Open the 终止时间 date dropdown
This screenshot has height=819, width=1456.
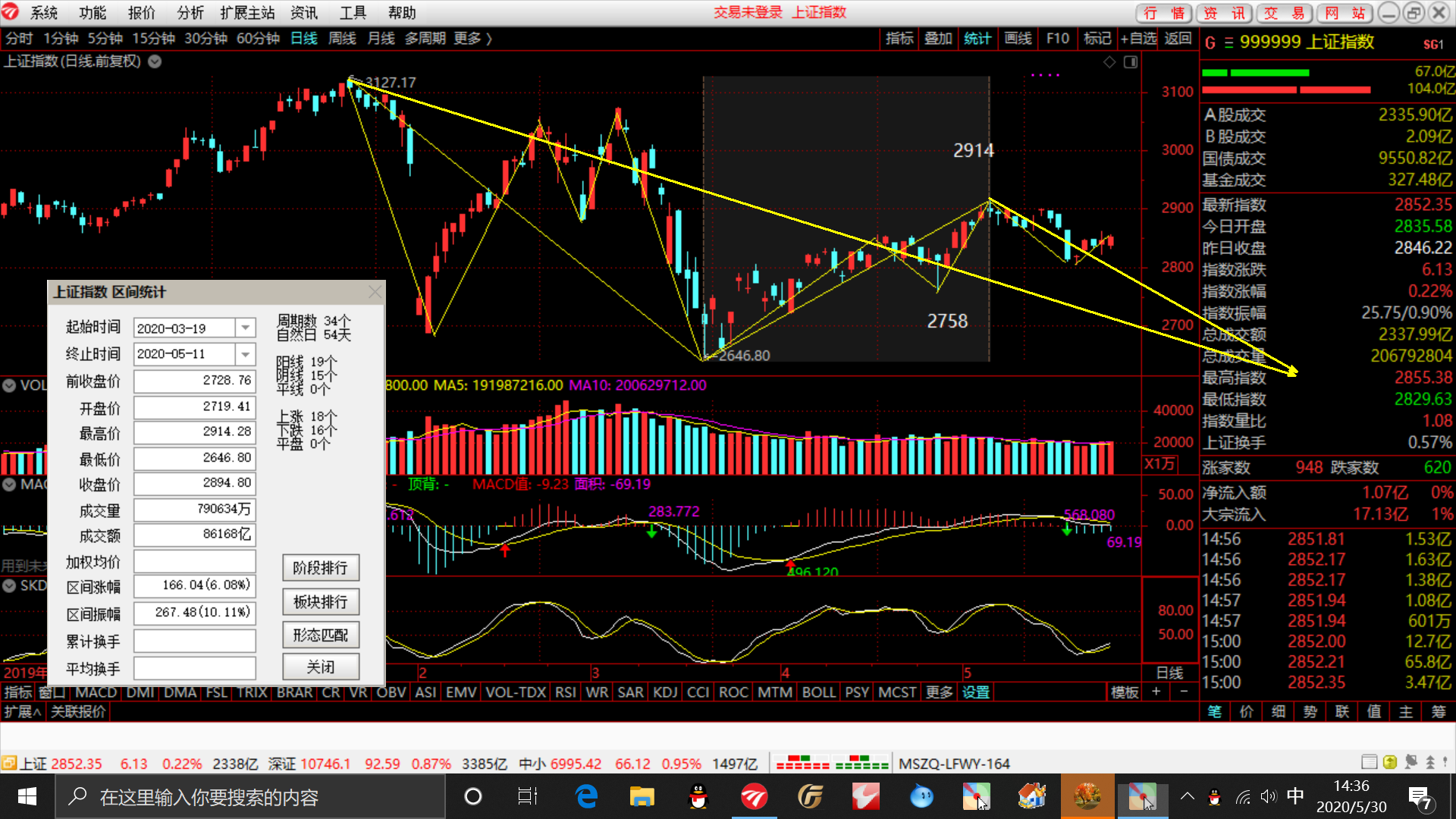click(245, 354)
